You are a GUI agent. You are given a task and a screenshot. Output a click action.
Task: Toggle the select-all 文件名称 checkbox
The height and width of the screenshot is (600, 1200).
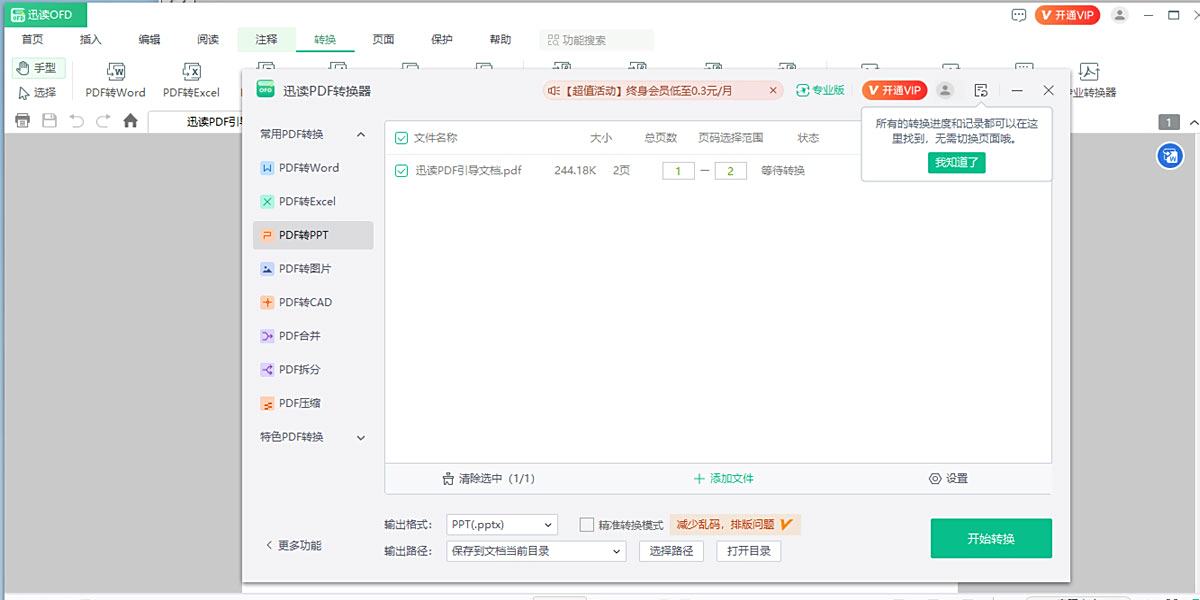point(401,138)
